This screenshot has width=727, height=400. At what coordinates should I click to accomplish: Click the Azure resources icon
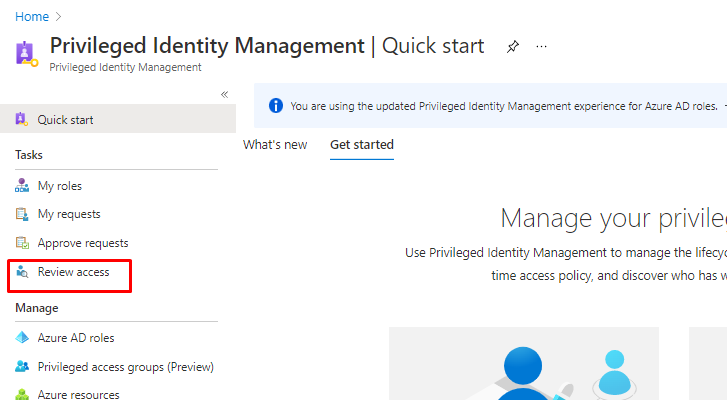(x=22, y=395)
